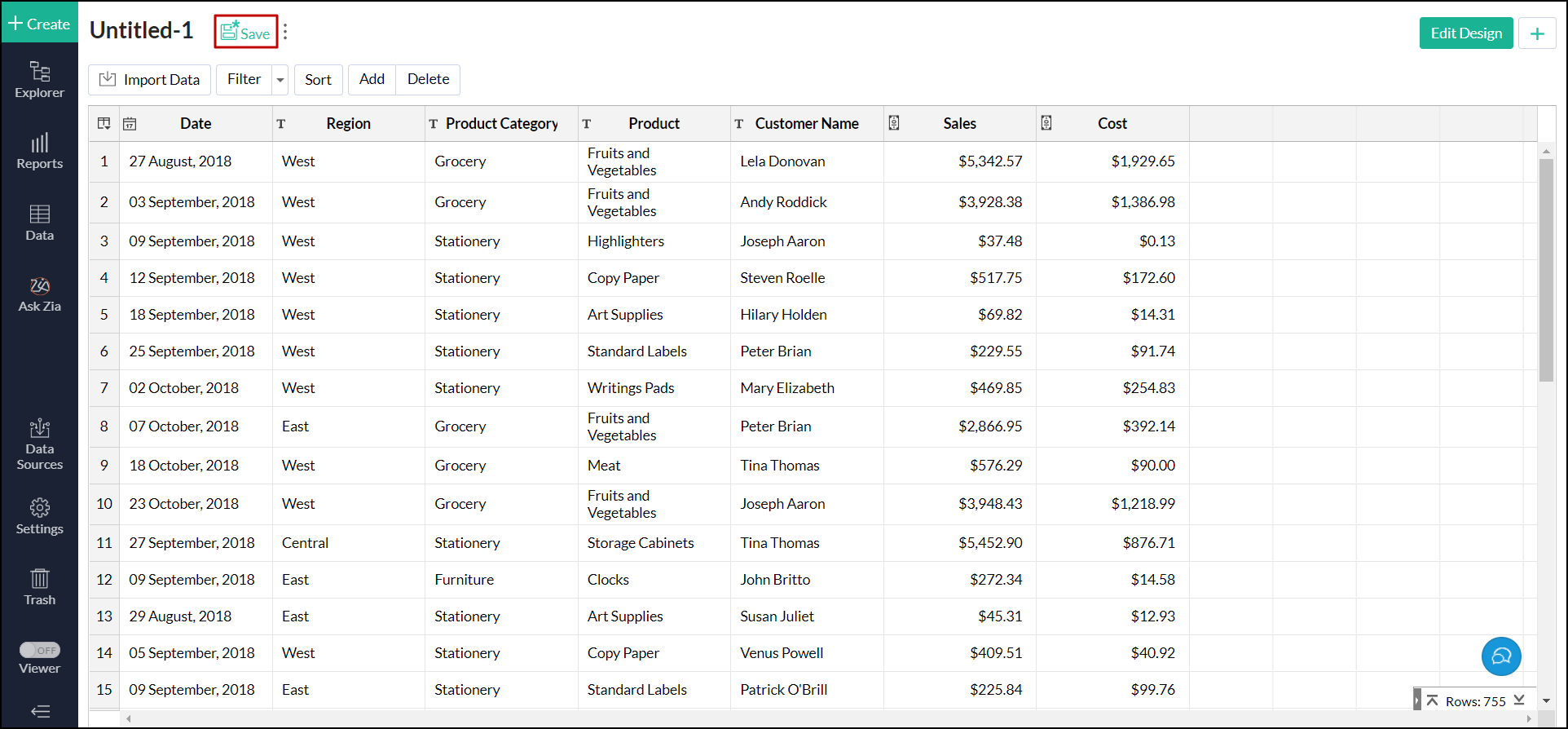Image resolution: width=1568 pixels, height=729 pixels.
Task: Open Ask Zia assistant
Action: tap(39, 294)
